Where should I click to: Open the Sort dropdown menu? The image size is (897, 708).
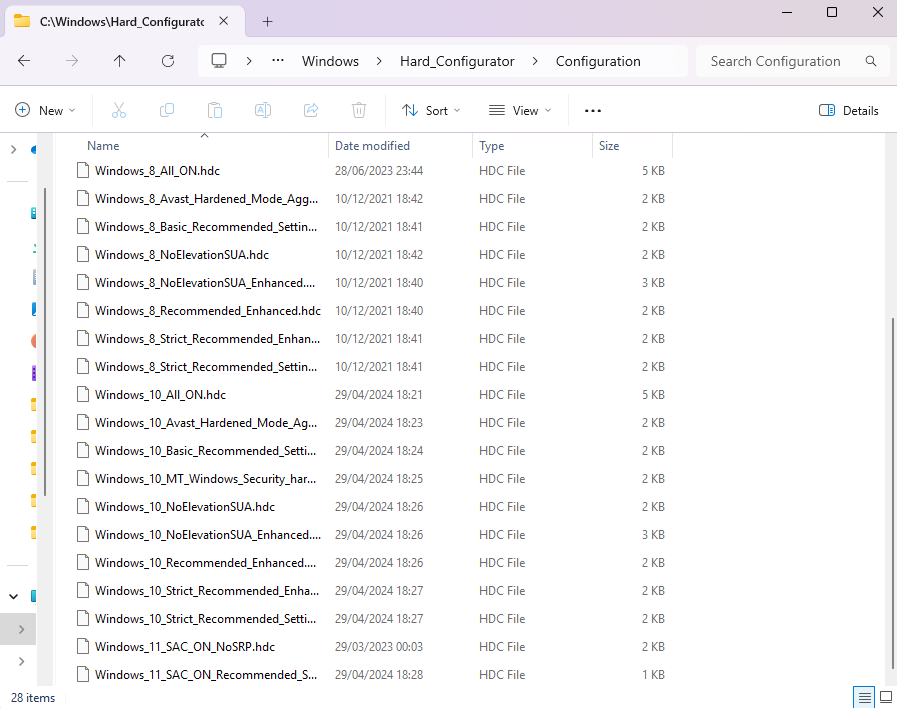[x=431, y=110]
